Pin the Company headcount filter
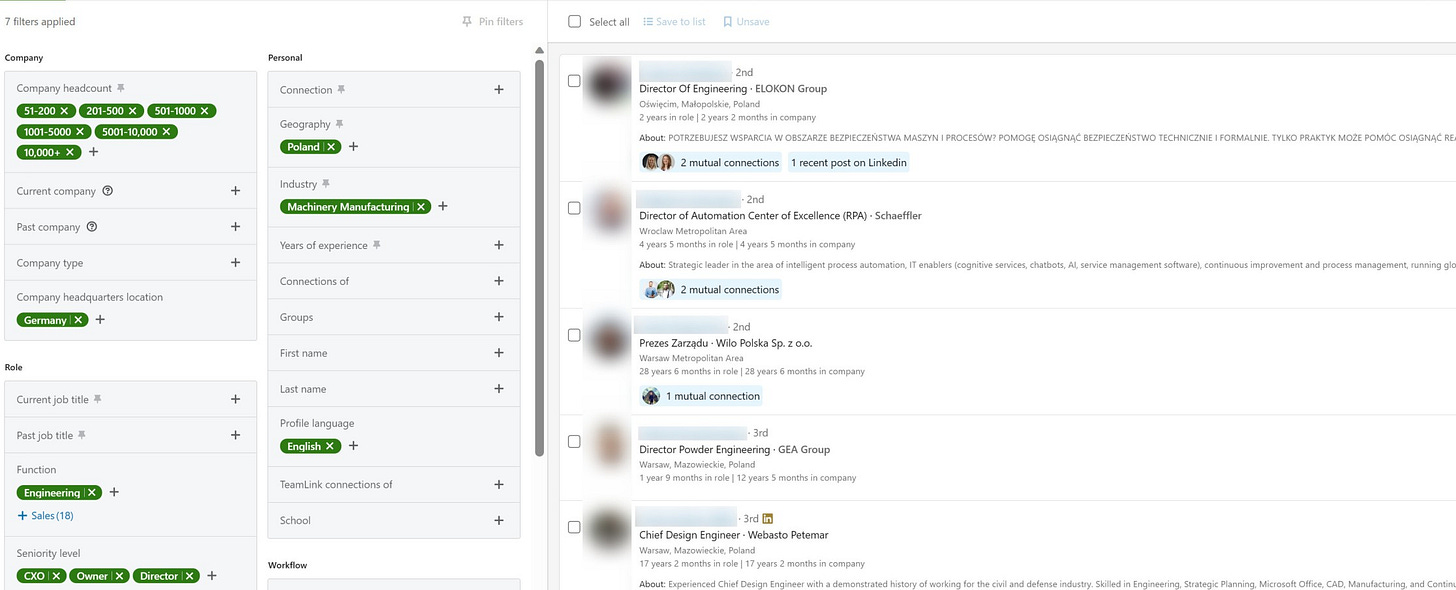Image resolution: width=1456 pixels, height=590 pixels. (x=121, y=88)
